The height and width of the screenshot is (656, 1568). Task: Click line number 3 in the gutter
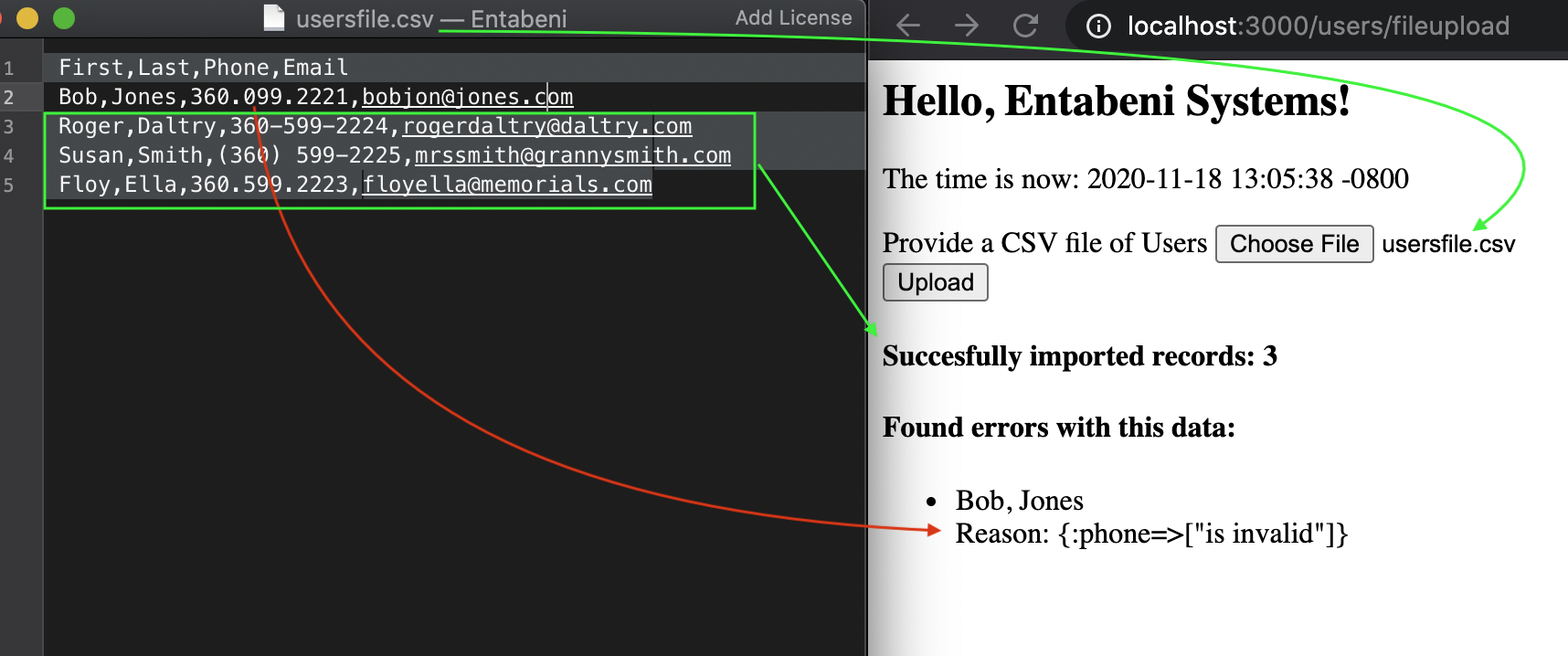[9, 127]
